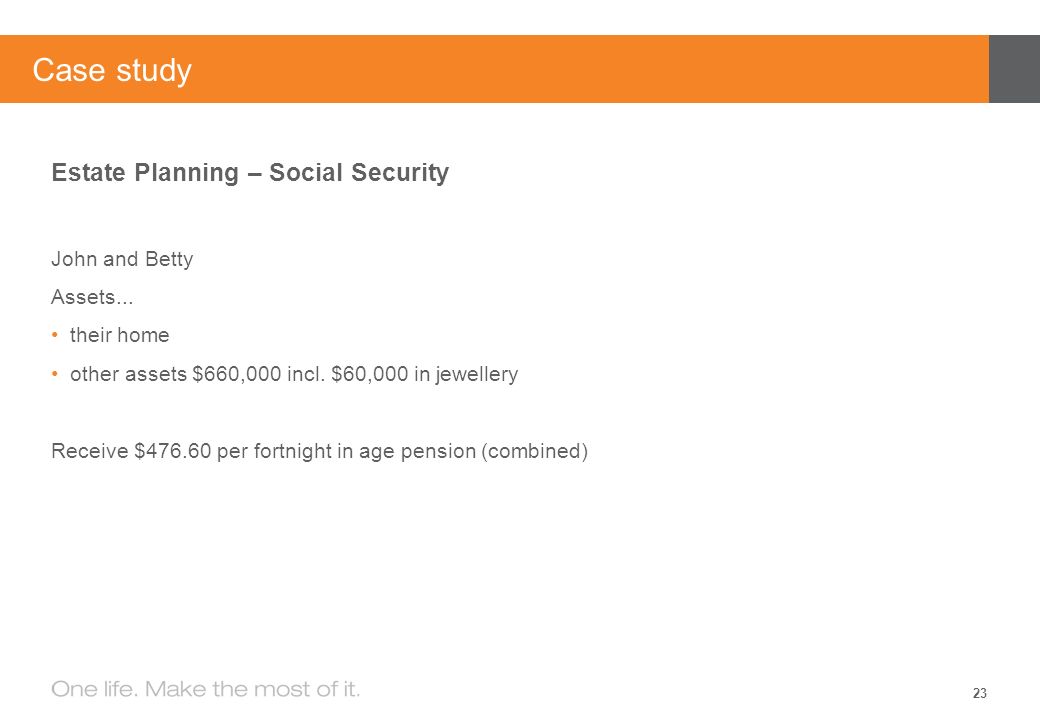Screen dimensions: 1040x720
Task: Click the orange header banner
Action: [494, 69]
